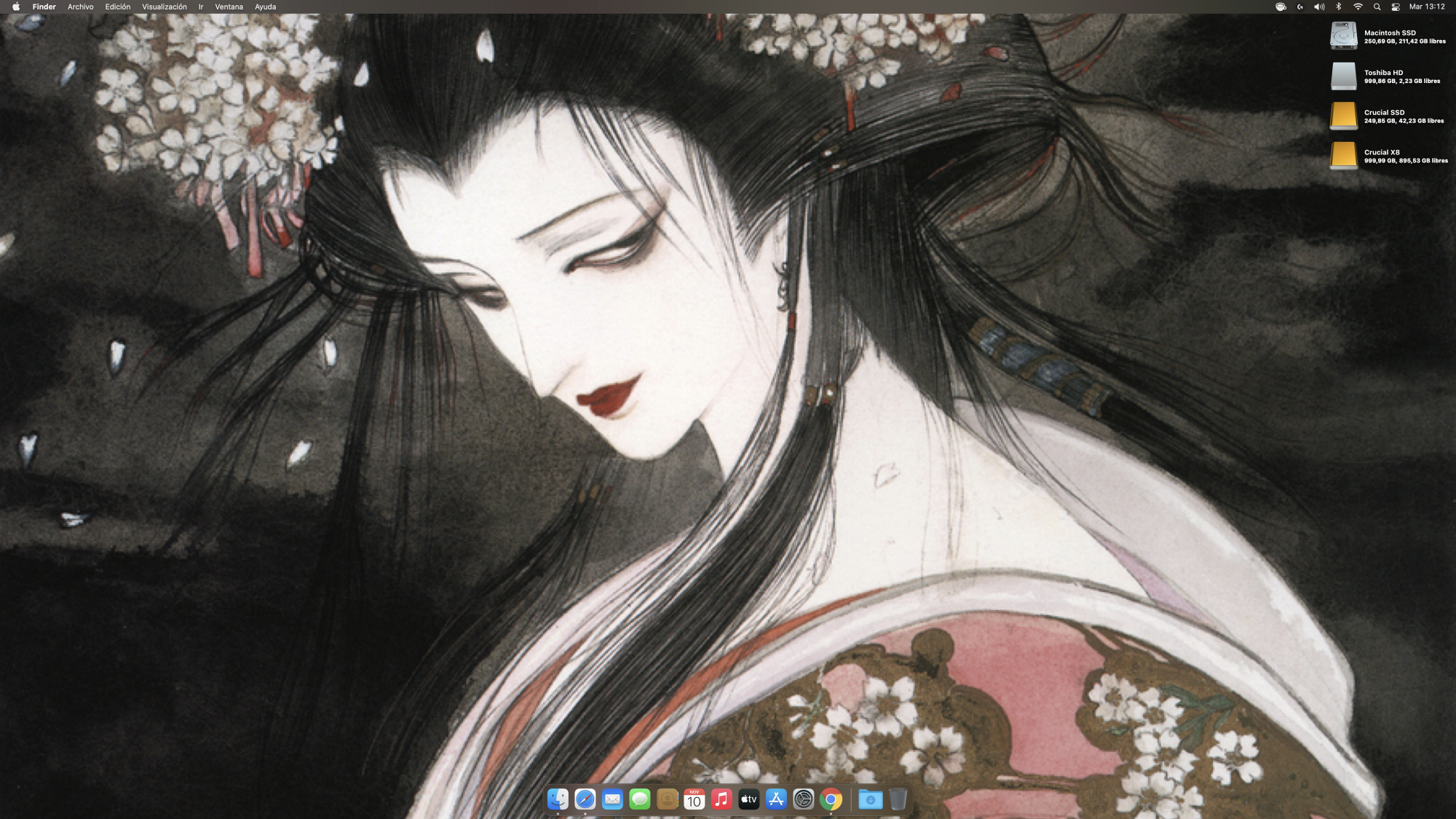Open the Ayuda menu
The width and height of the screenshot is (1456, 819).
[266, 7]
